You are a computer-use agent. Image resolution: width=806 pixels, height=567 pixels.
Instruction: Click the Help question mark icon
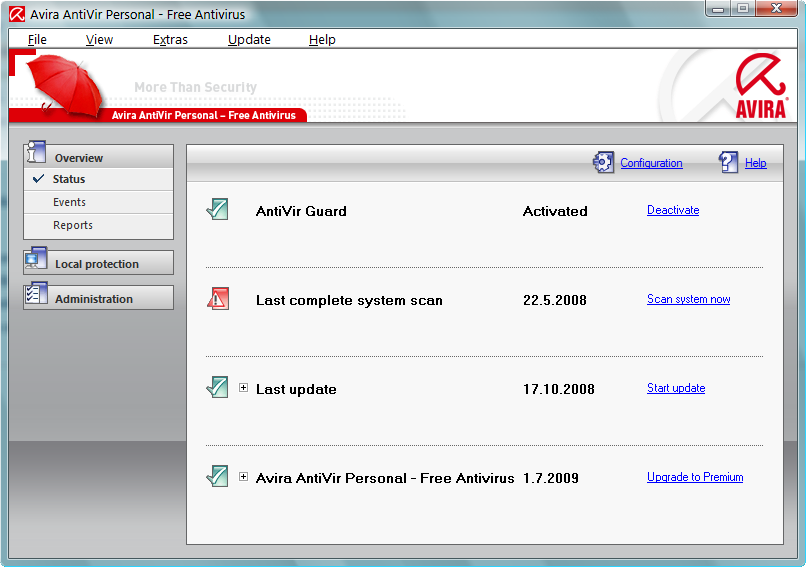(x=729, y=162)
